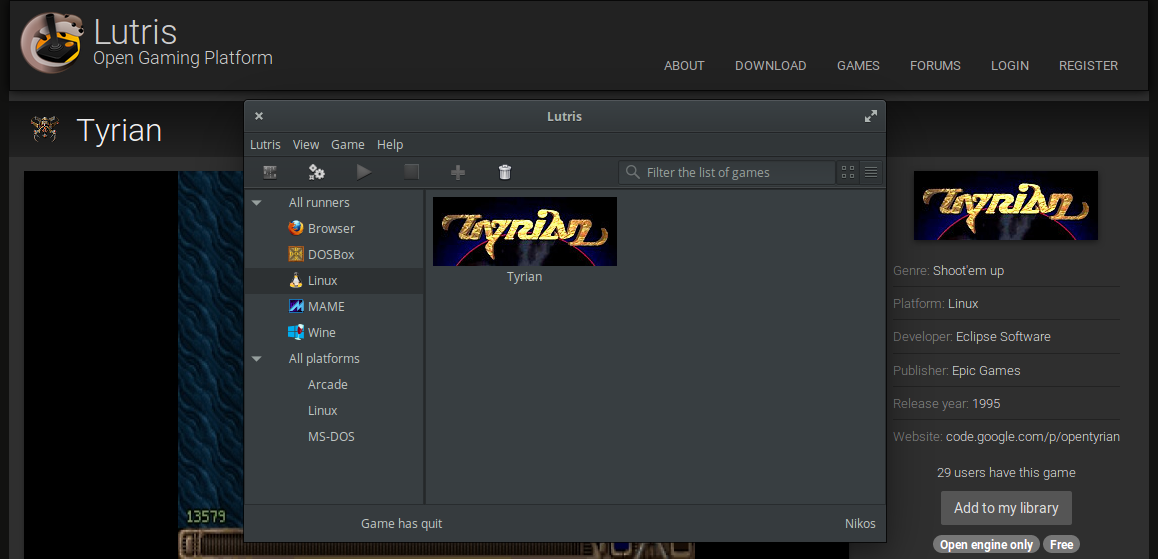The width and height of the screenshot is (1158, 559).
Task: Click the 'Eclipse Software' developer value
Action: point(1003,336)
